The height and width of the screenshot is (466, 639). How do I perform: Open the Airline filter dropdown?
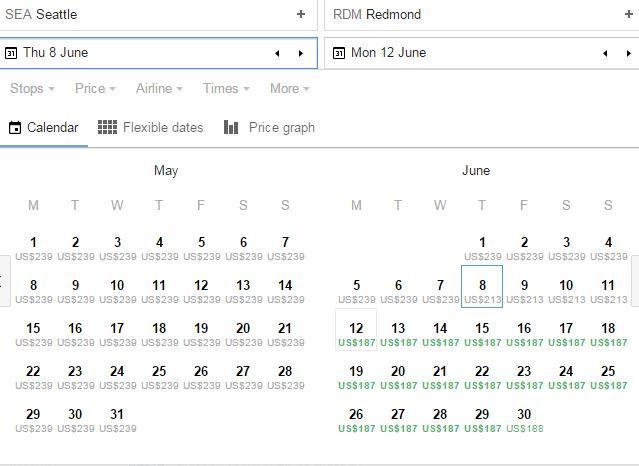(x=159, y=89)
